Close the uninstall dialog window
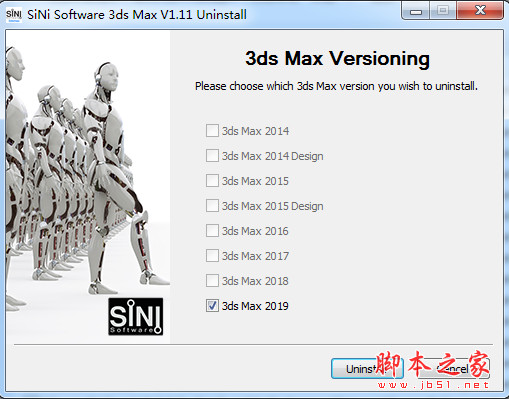Screen dimensions: 509x399 [x=480, y=11]
